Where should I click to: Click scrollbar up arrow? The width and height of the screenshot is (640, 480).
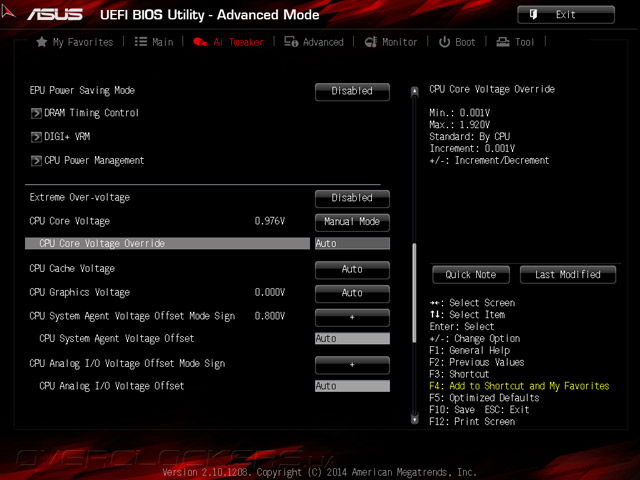pos(415,91)
